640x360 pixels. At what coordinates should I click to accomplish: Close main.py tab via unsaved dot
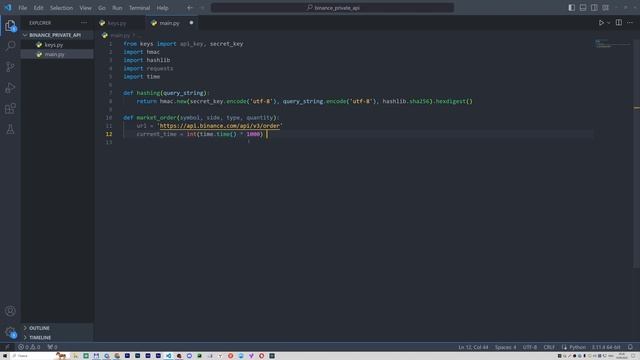coord(191,23)
